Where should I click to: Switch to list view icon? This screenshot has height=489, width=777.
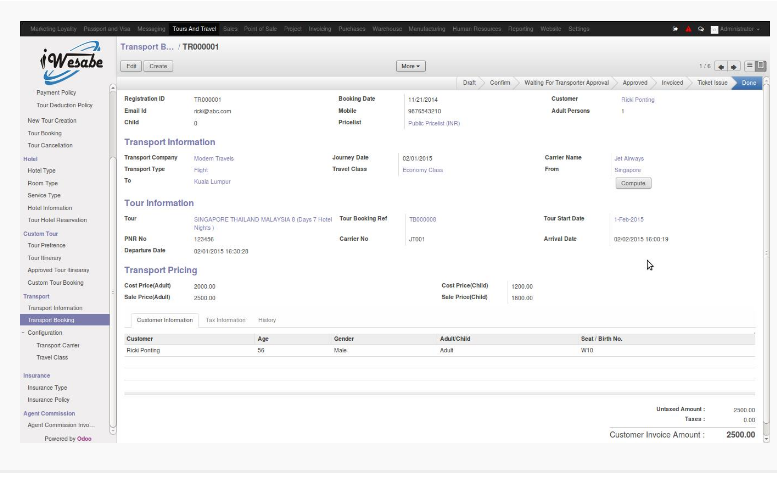coord(750,66)
